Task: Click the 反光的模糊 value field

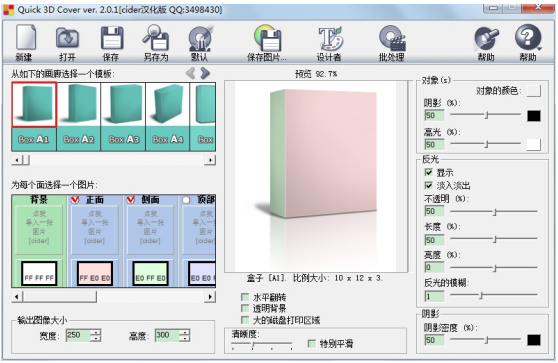Action: coord(435,296)
